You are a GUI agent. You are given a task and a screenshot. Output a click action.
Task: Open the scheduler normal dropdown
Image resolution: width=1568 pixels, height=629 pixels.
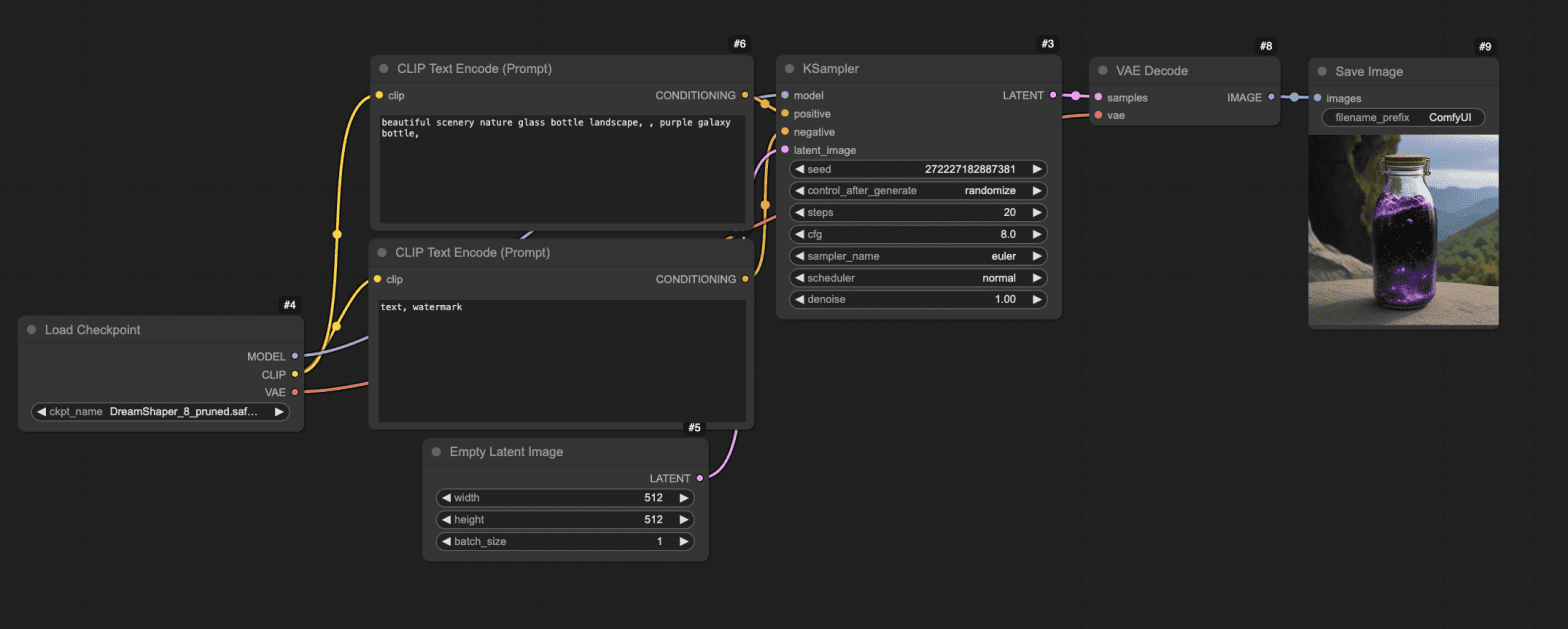tap(918, 278)
